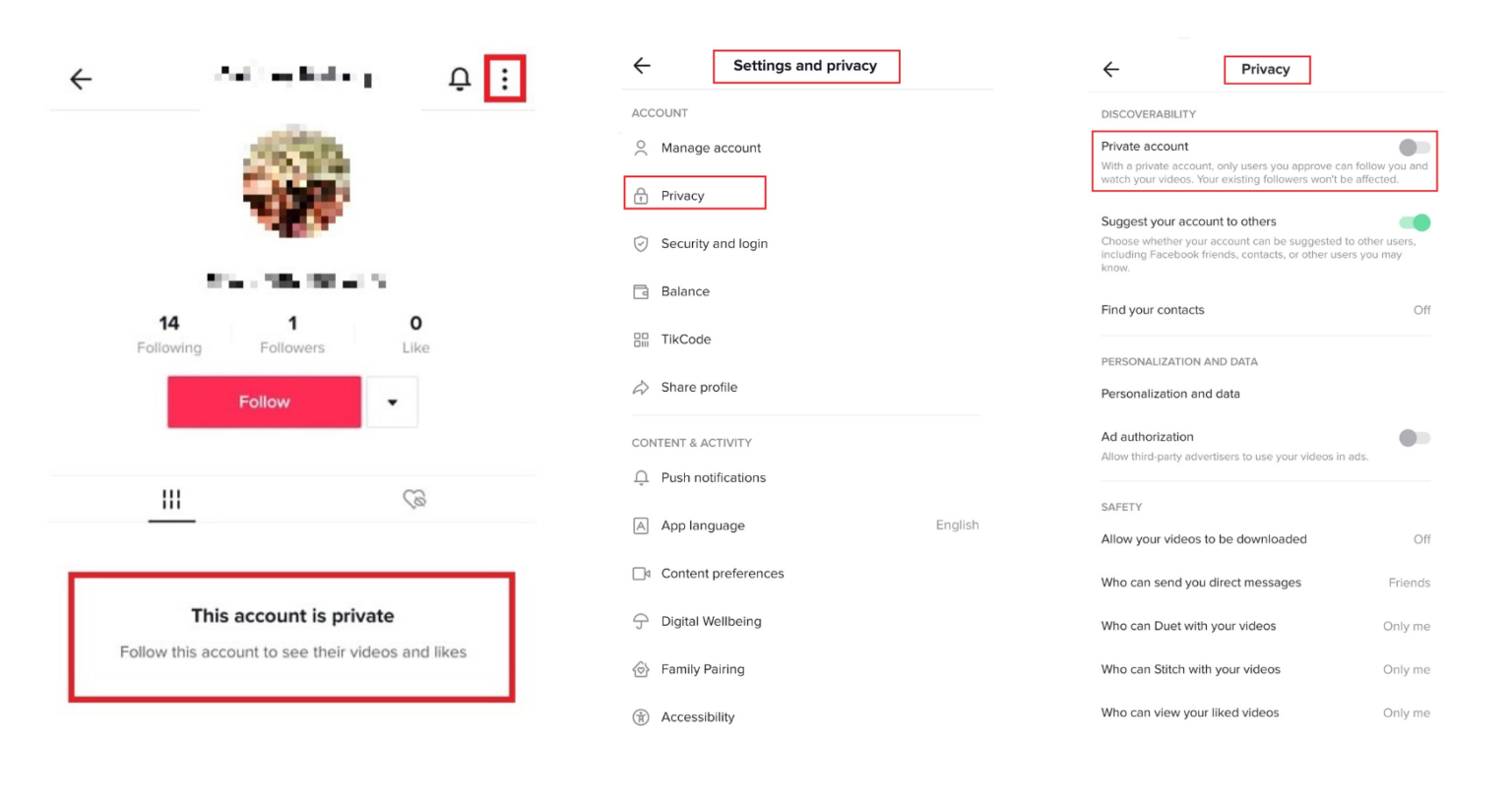Open the follow options dropdown arrow
The height and width of the screenshot is (802, 1512).
pyautogui.click(x=392, y=401)
